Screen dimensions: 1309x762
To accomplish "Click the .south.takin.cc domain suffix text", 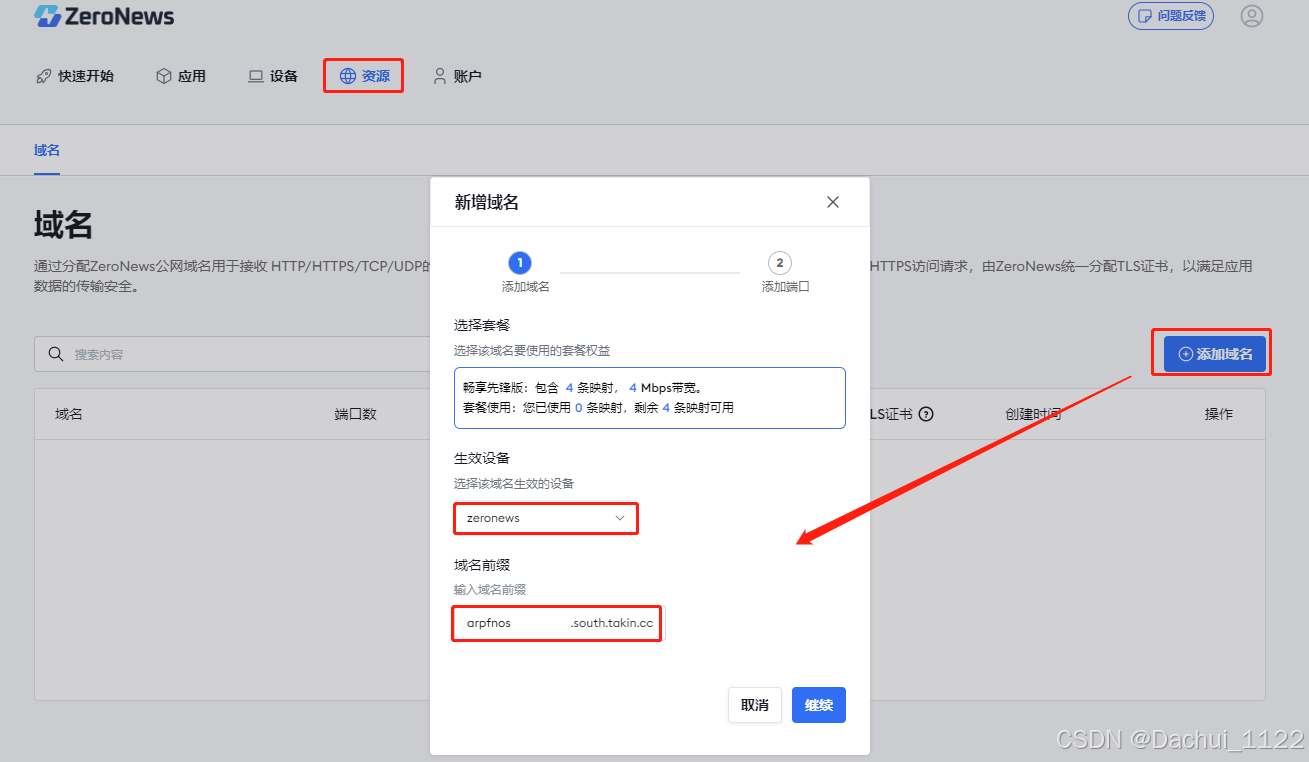I will [611, 623].
